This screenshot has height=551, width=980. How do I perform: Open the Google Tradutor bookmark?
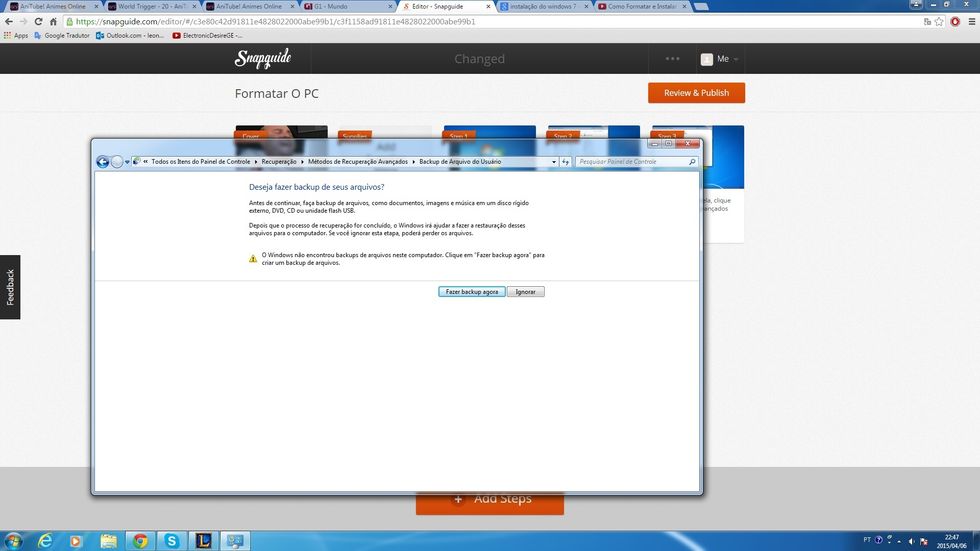(62, 36)
